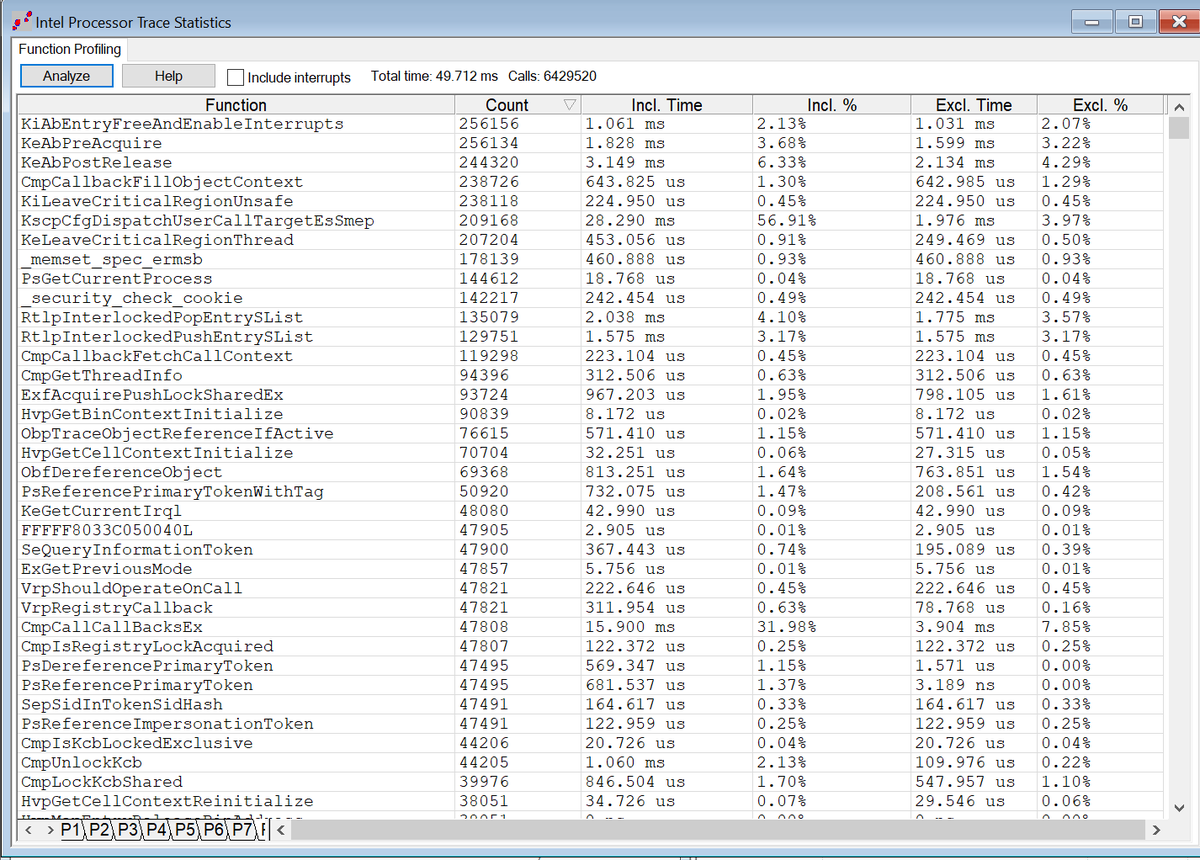Select the ObfDereferenceObject row
The width and height of the screenshot is (1200, 860).
pos(592,472)
